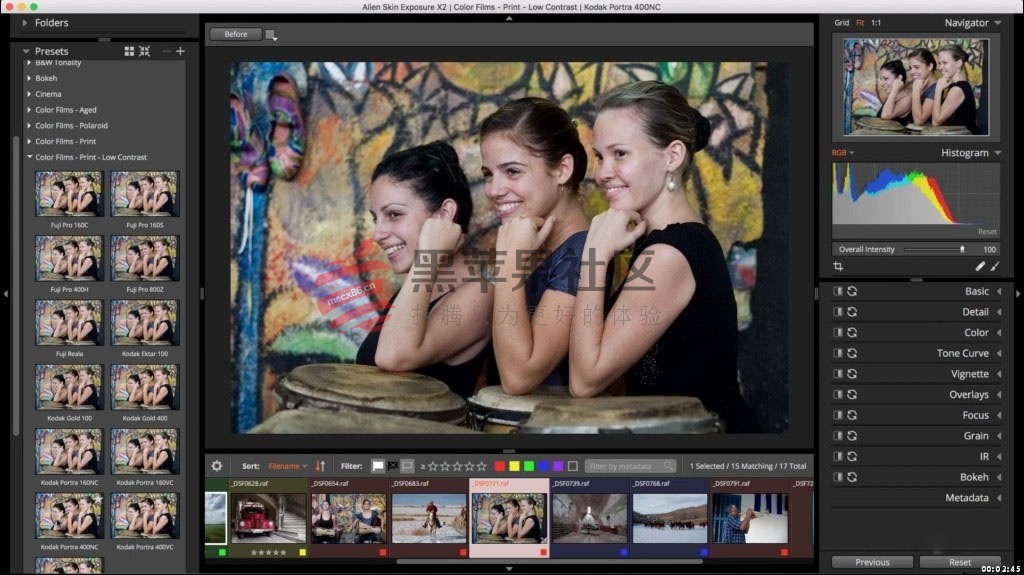
Task: Apply the Fuji Pro 400H preset
Action: coord(69,259)
